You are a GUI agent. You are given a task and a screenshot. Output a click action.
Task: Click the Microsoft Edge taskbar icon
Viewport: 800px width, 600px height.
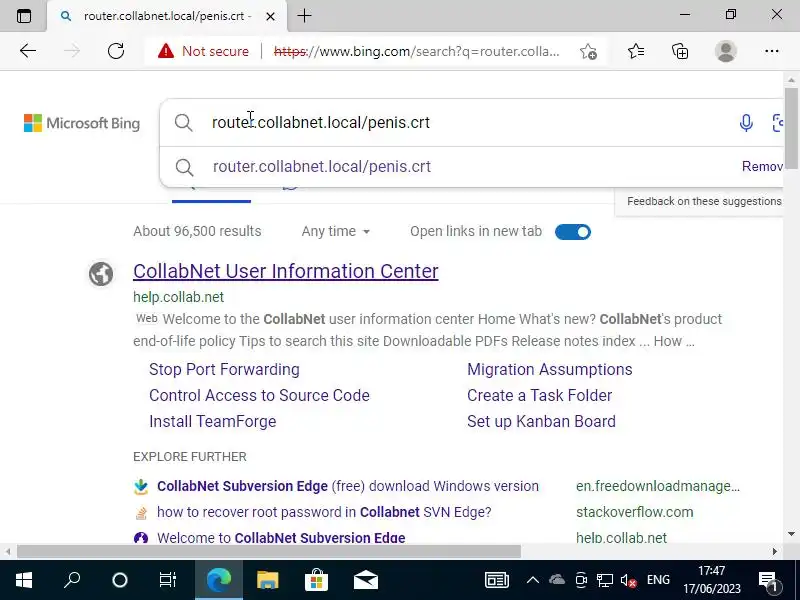tap(219, 580)
